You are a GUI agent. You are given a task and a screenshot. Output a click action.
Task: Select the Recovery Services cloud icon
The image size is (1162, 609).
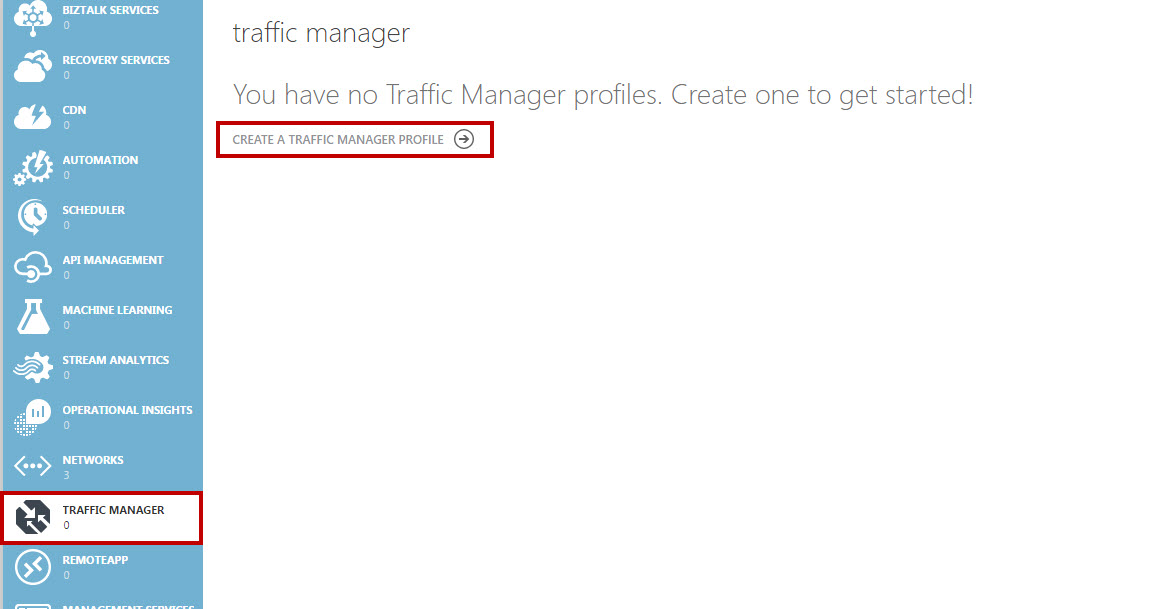click(x=33, y=67)
